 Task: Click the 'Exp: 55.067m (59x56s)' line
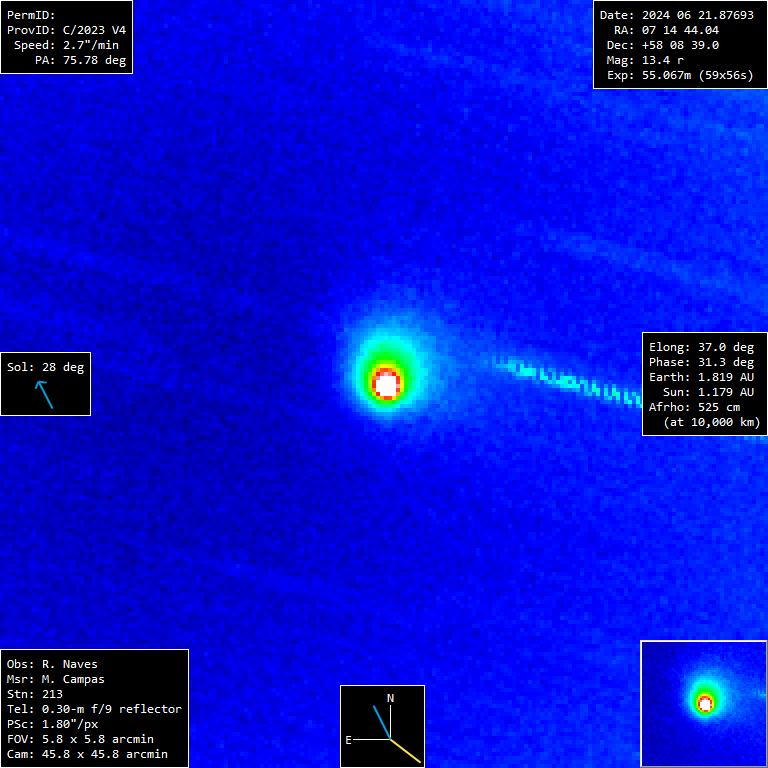click(680, 75)
